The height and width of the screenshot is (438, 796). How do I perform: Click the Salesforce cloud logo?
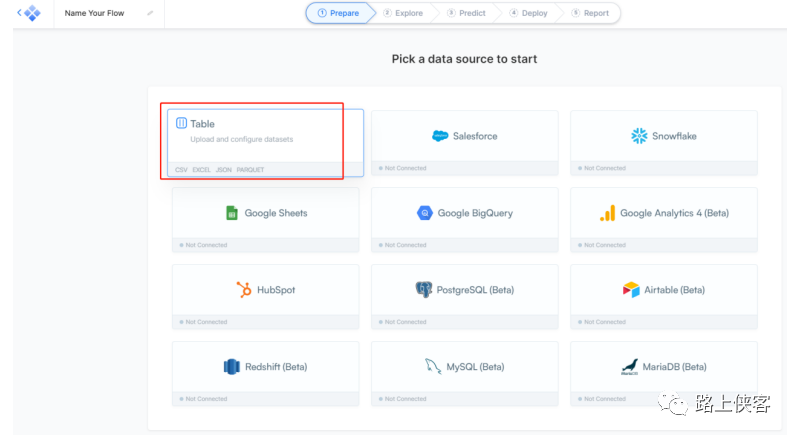(440, 136)
